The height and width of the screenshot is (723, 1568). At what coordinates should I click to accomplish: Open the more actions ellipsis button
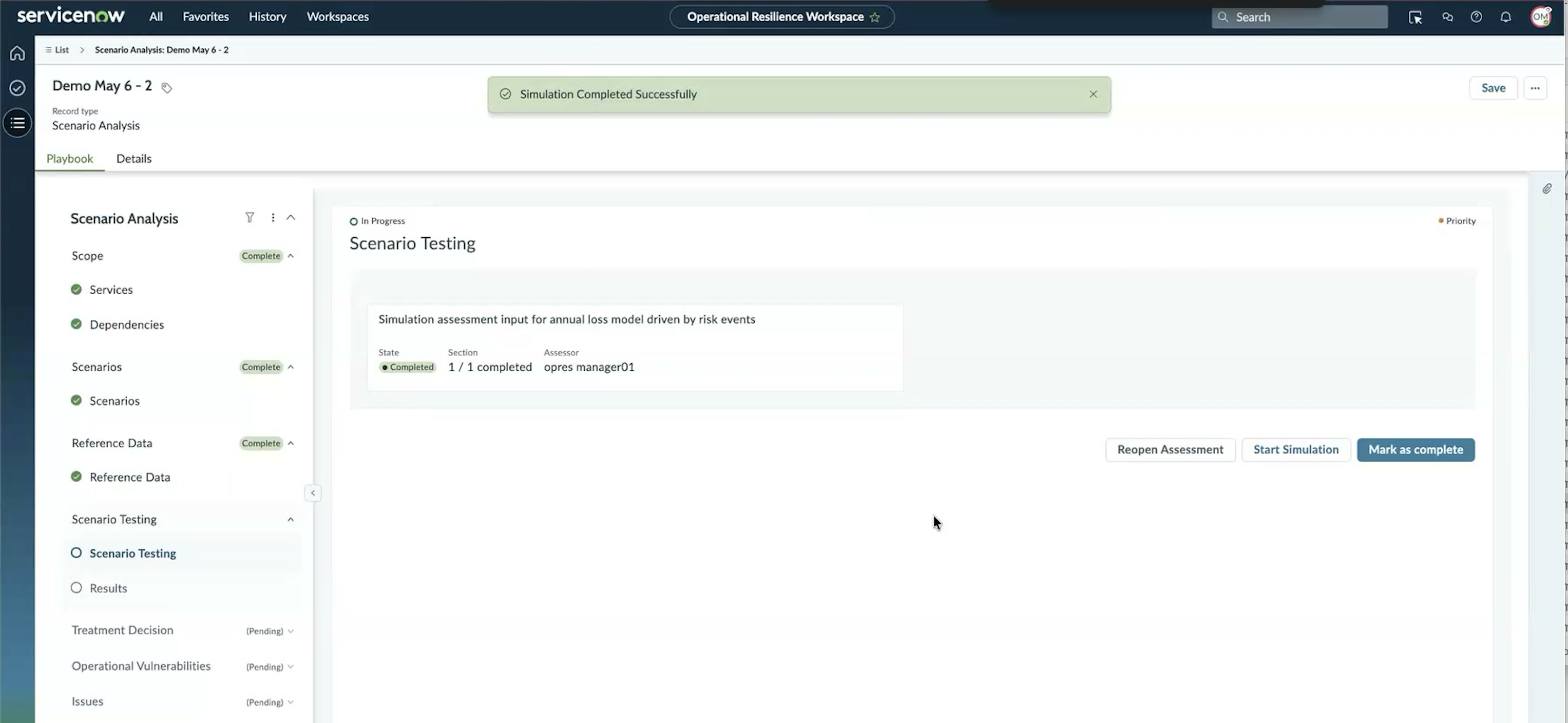1535,88
